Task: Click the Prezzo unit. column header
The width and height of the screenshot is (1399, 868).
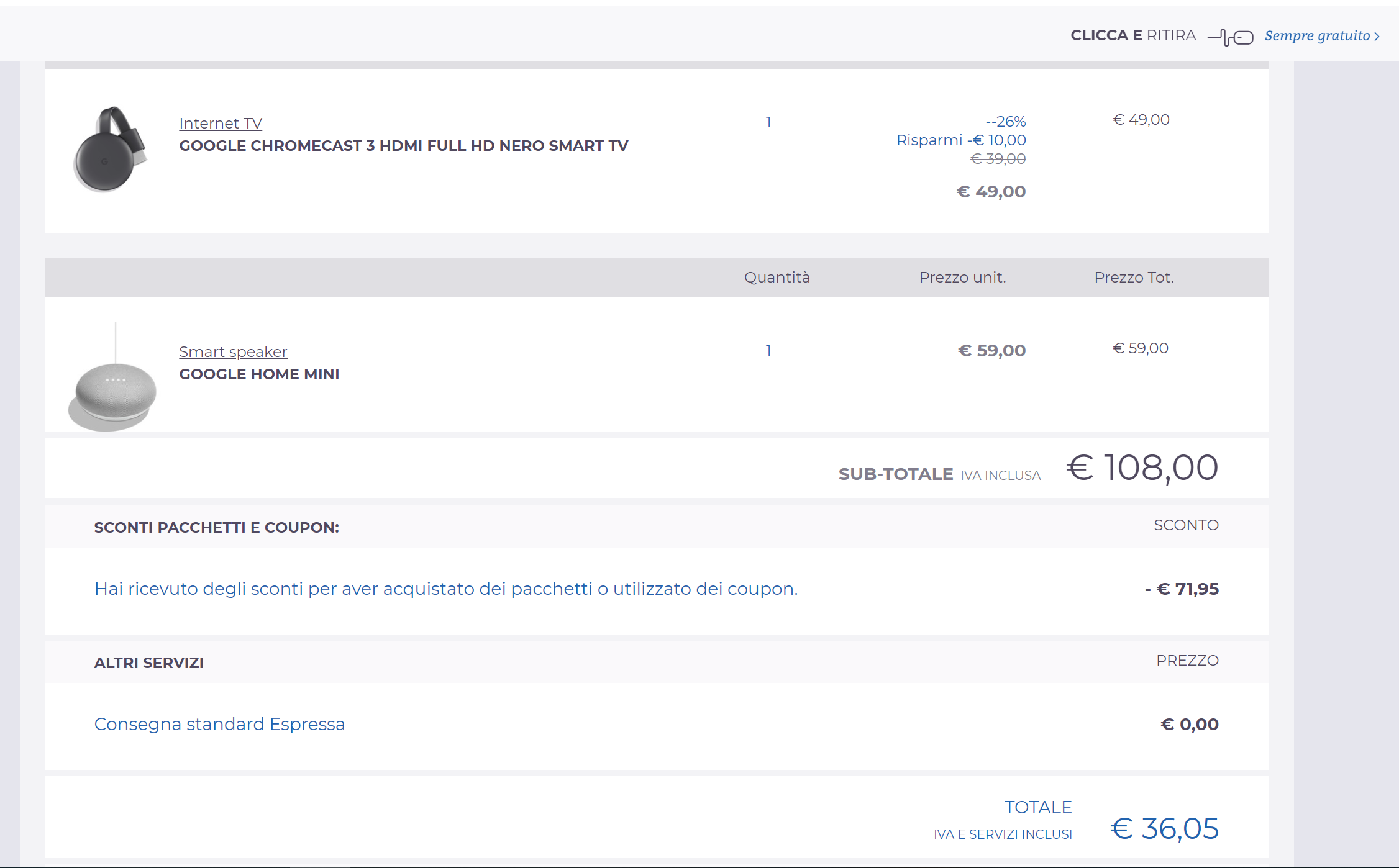Action: [x=962, y=278]
